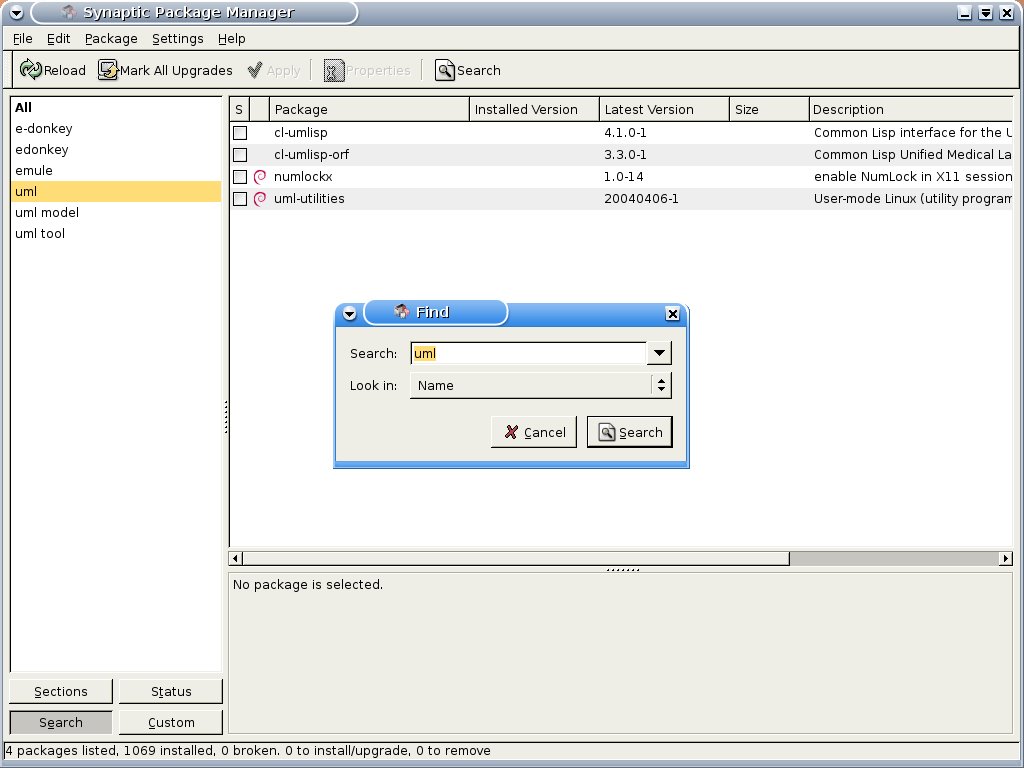Click the right arrow of horizontal scrollbar
Image resolution: width=1024 pixels, height=768 pixels.
1006,558
